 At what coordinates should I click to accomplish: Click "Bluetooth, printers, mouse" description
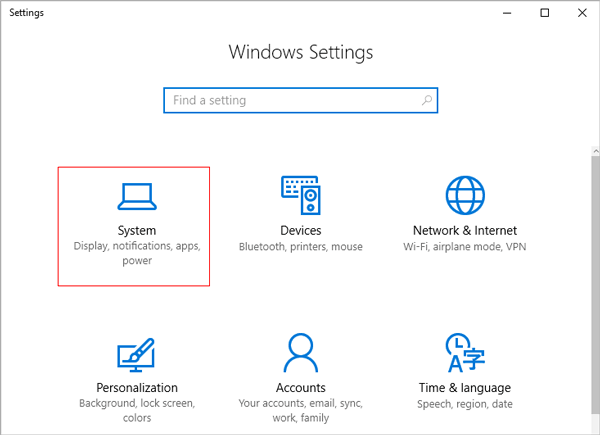[301, 247]
